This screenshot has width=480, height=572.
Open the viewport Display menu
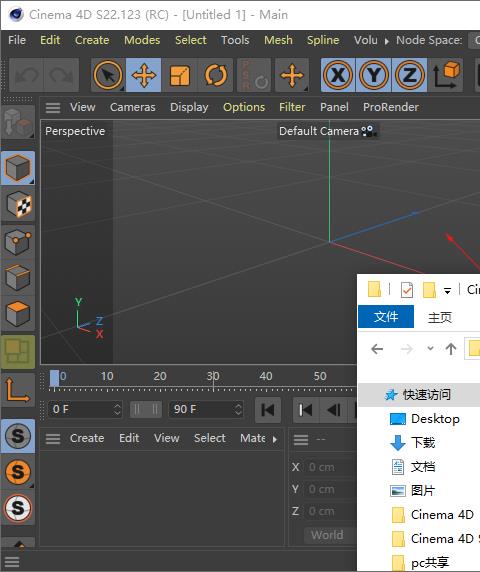coord(189,107)
